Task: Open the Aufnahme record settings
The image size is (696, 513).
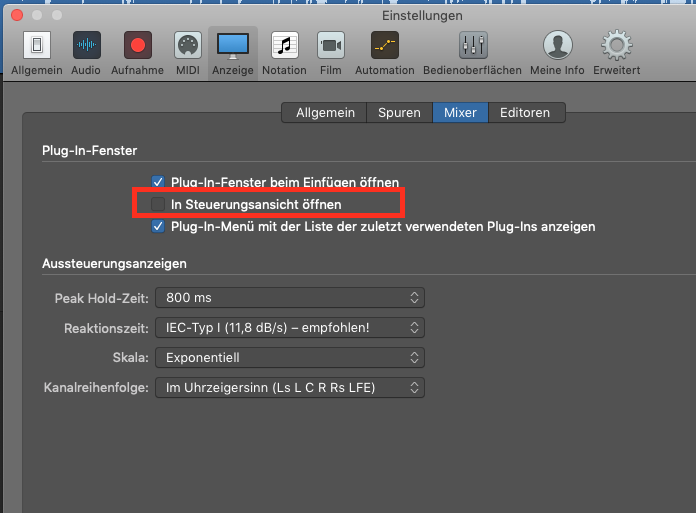Action: pos(138,46)
